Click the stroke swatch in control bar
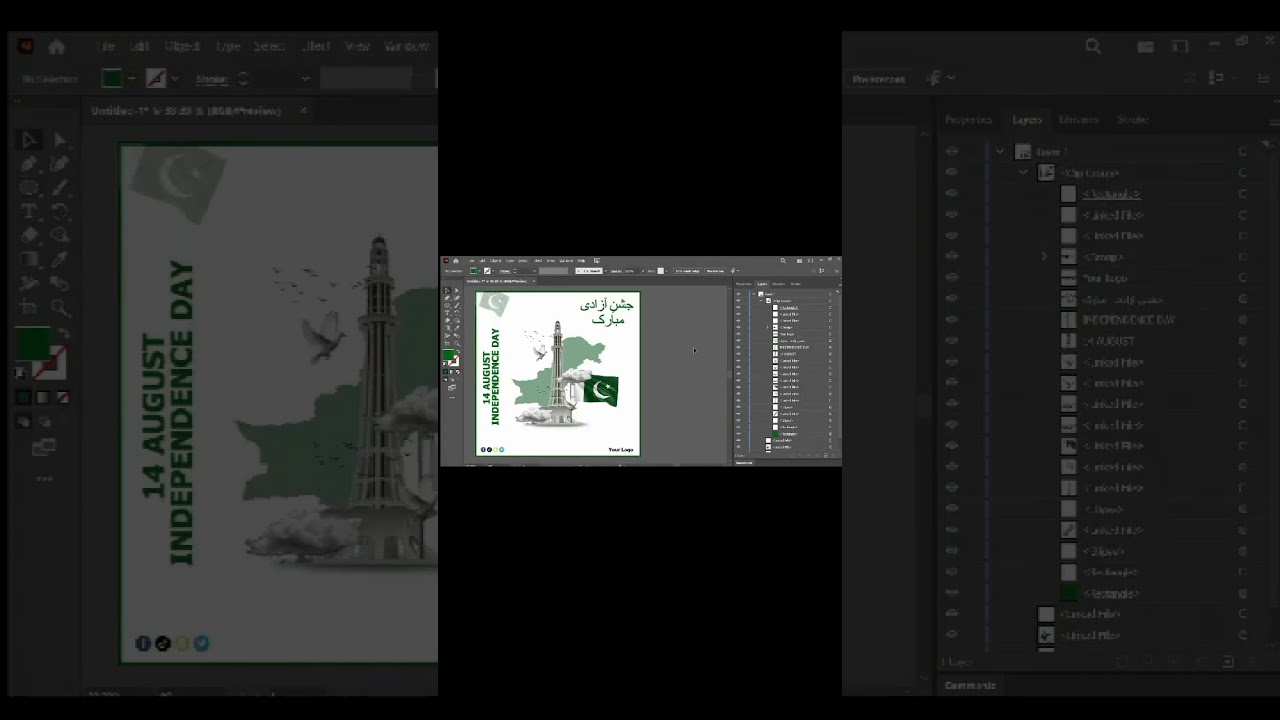The width and height of the screenshot is (1280, 720). click(x=155, y=79)
